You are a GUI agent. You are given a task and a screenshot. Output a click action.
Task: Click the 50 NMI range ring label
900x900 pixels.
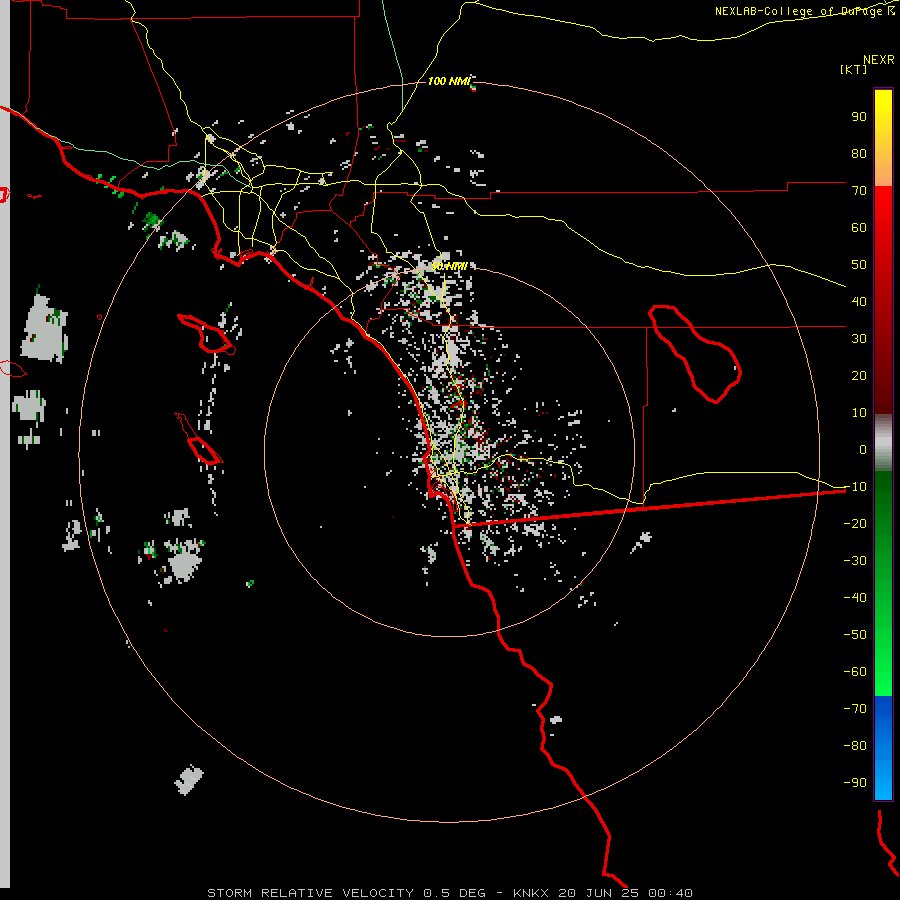coord(449,266)
